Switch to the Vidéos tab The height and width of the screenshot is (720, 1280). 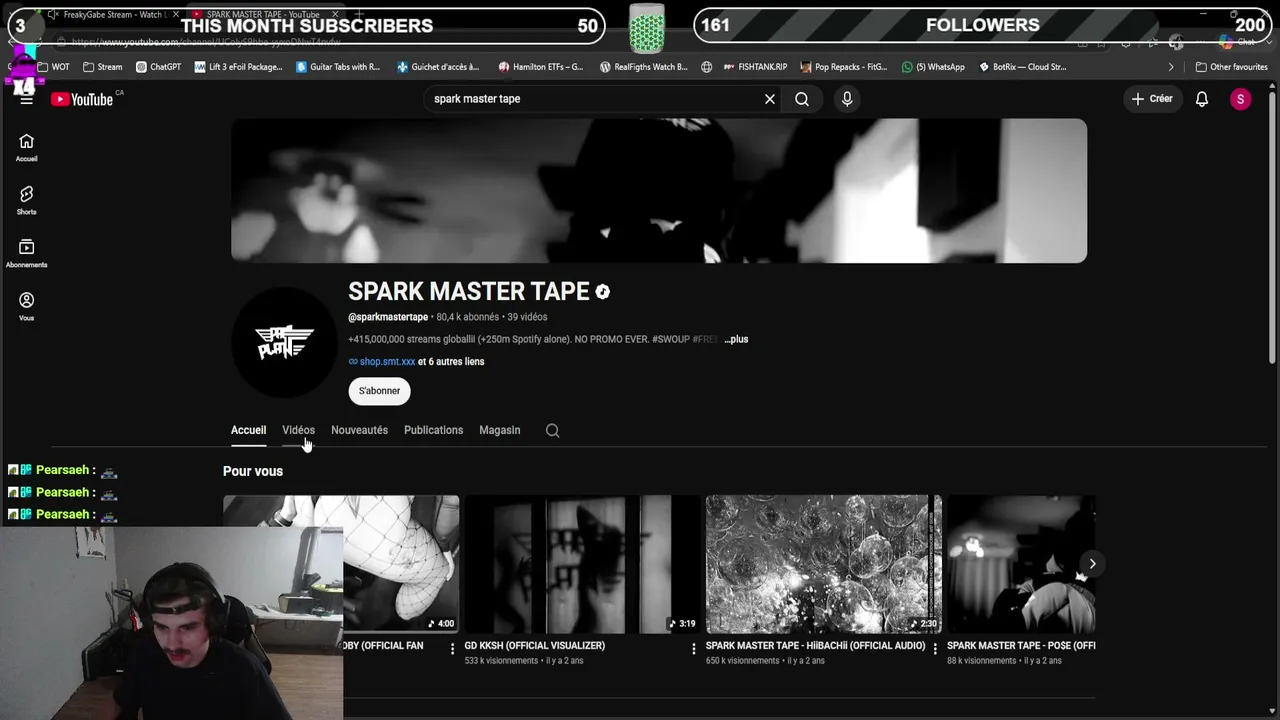coord(298,430)
